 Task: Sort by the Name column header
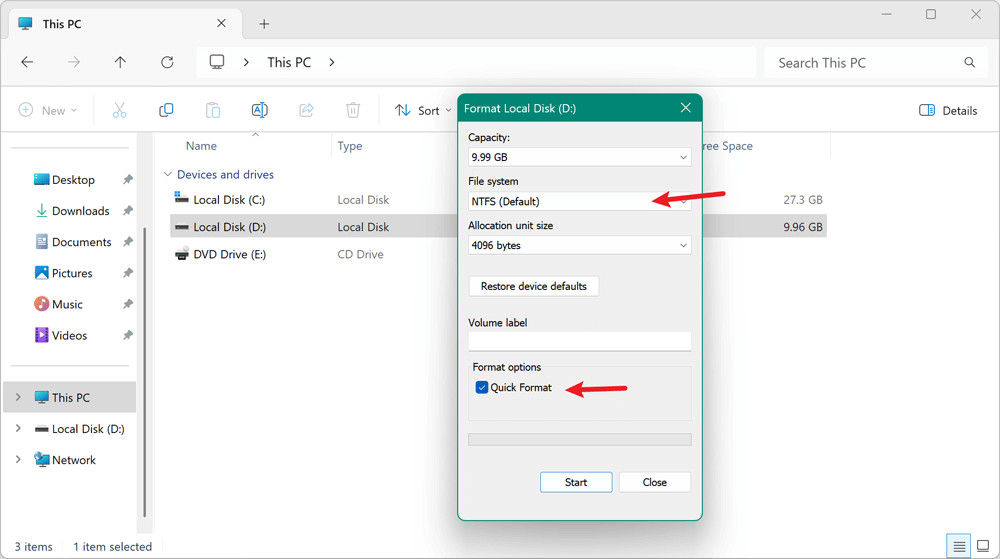pyautogui.click(x=201, y=146)
